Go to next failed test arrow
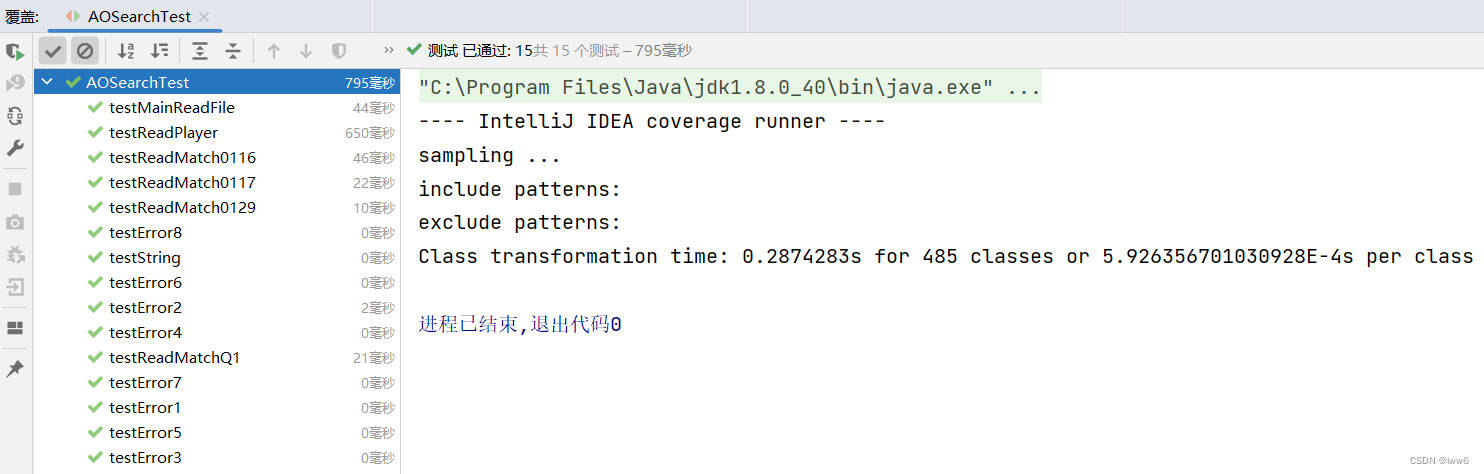 tap(306, 50)
